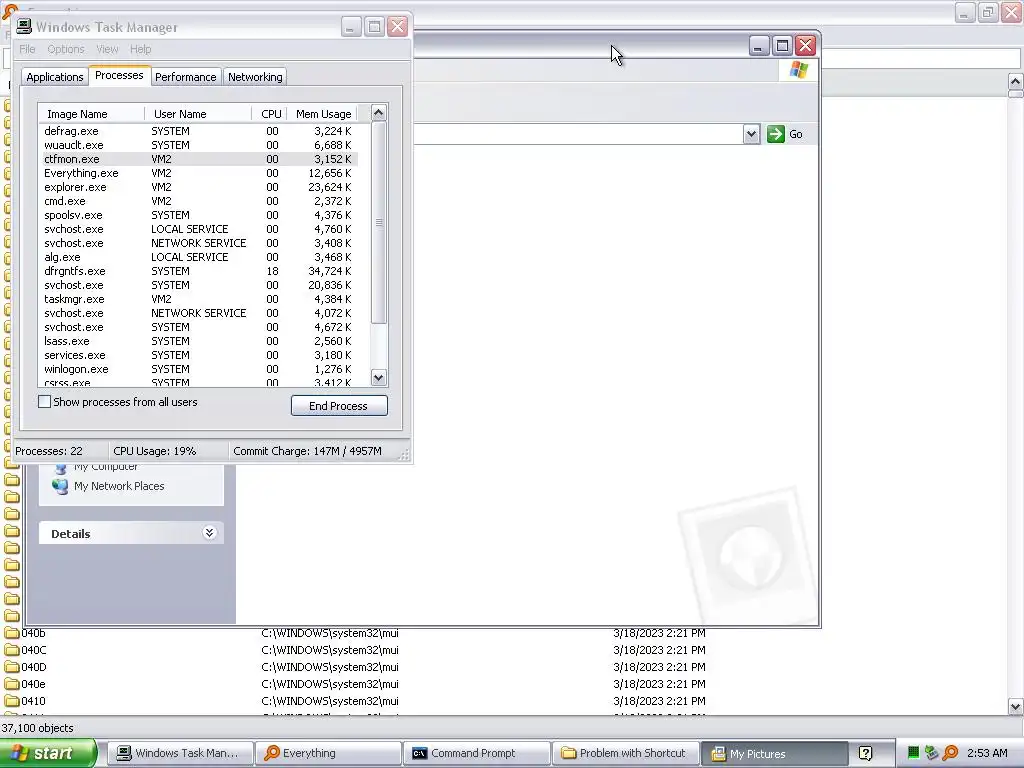The width and height of the screenshot is (1024, 768).
Task: Select the alg.exe process row
Action: click(199, 257)
